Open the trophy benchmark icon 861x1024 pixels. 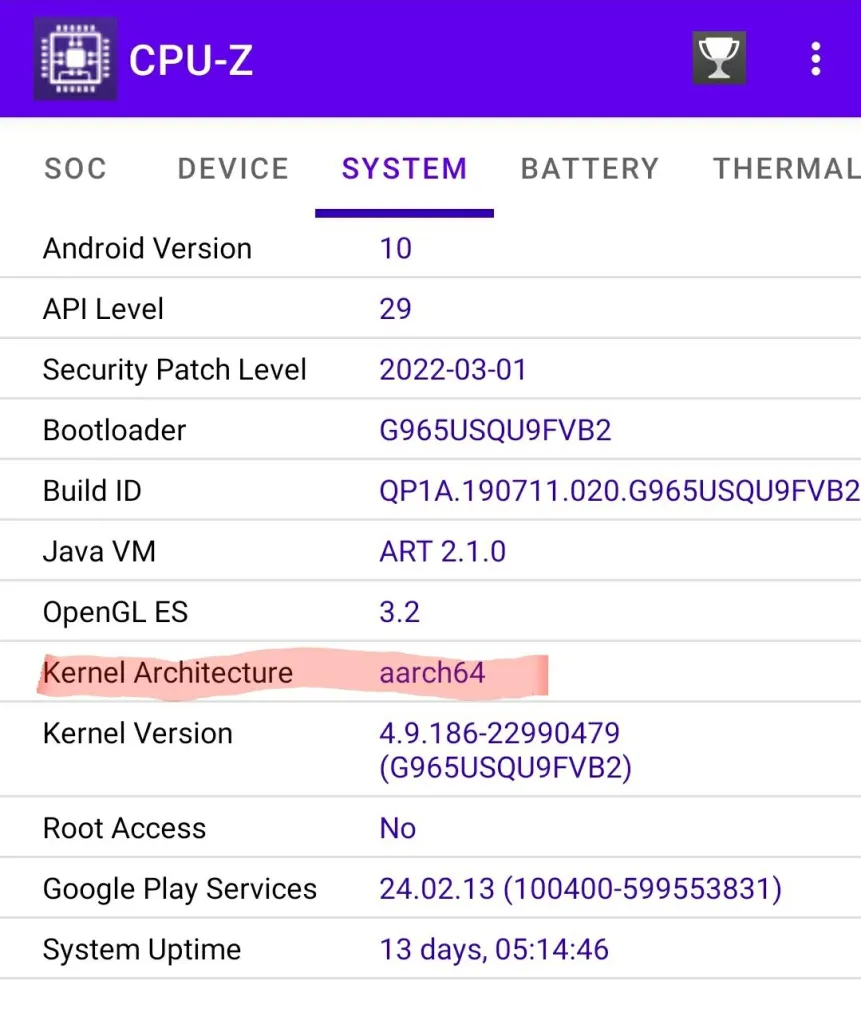point(719,59)
